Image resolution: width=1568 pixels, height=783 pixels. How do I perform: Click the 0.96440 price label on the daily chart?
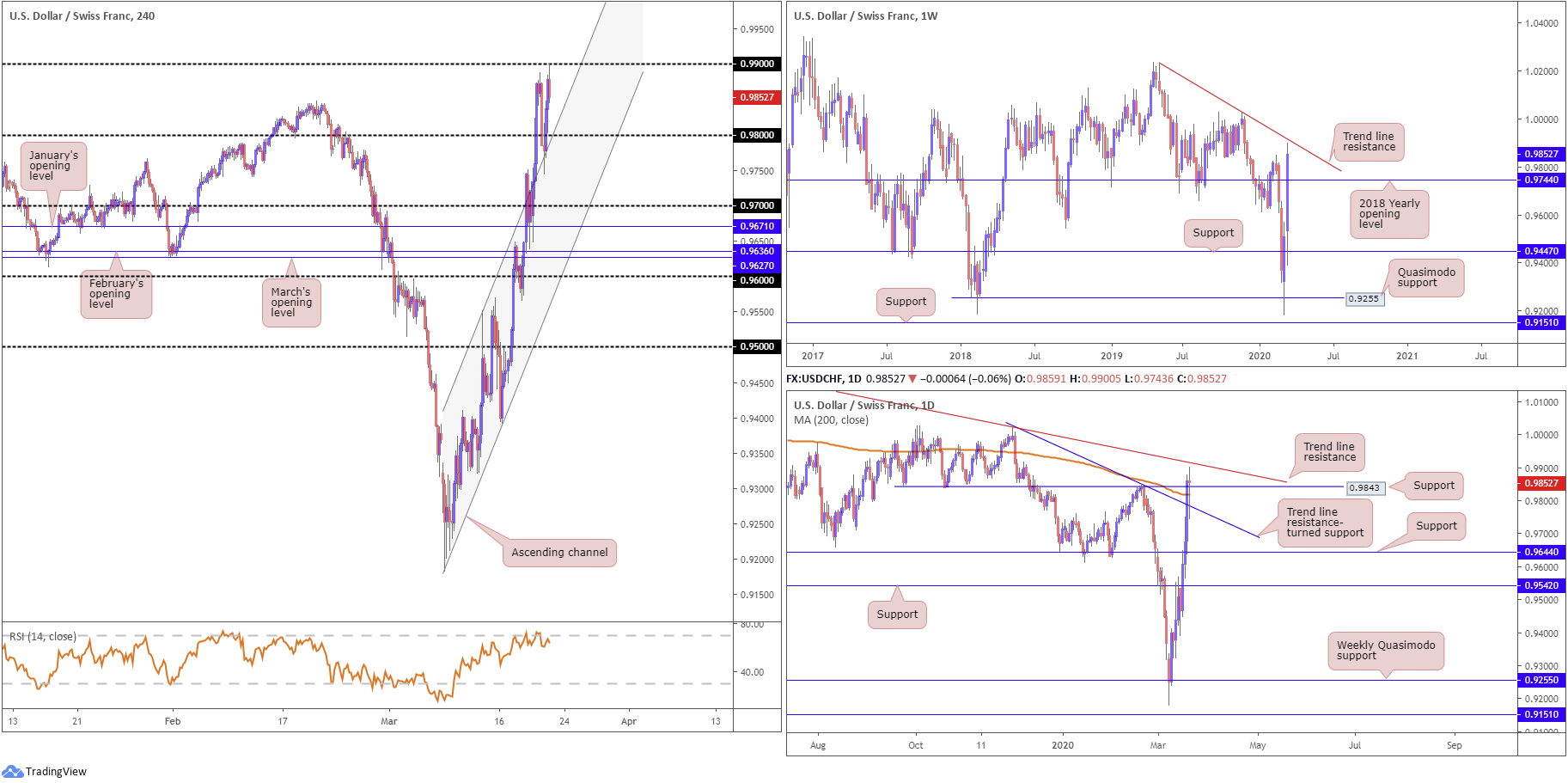1541,552
